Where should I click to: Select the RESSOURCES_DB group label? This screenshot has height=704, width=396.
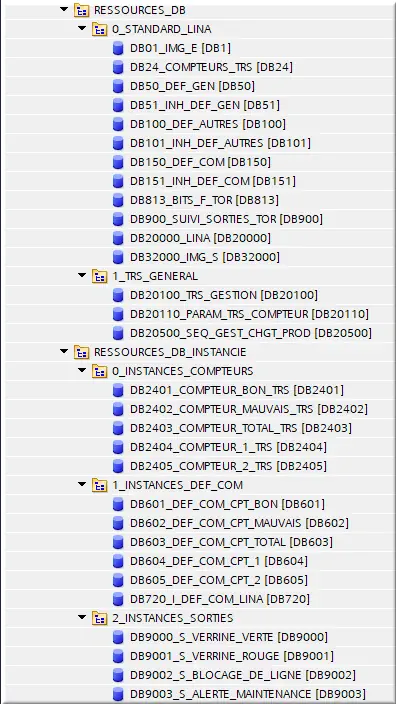pyautogui.click(x=140, y=10)
